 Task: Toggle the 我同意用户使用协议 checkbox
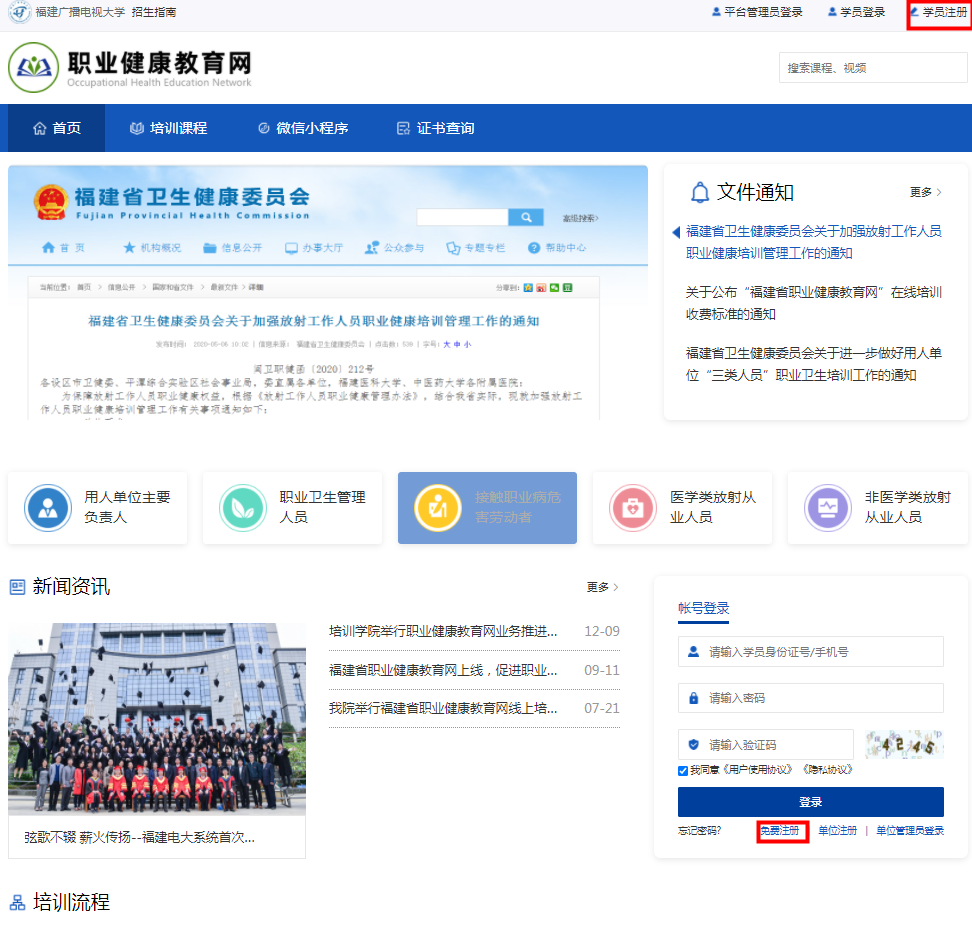pyautogui.click(x=683, y=770)
